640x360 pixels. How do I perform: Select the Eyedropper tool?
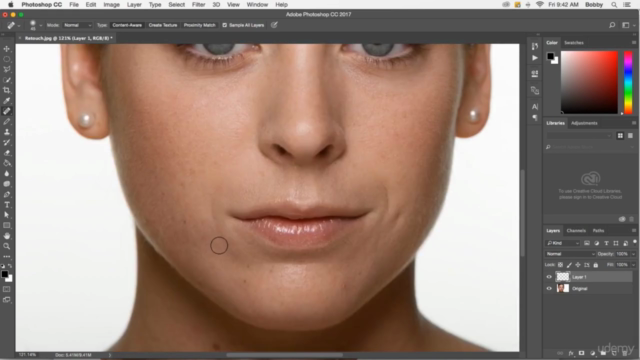point(7,101)
